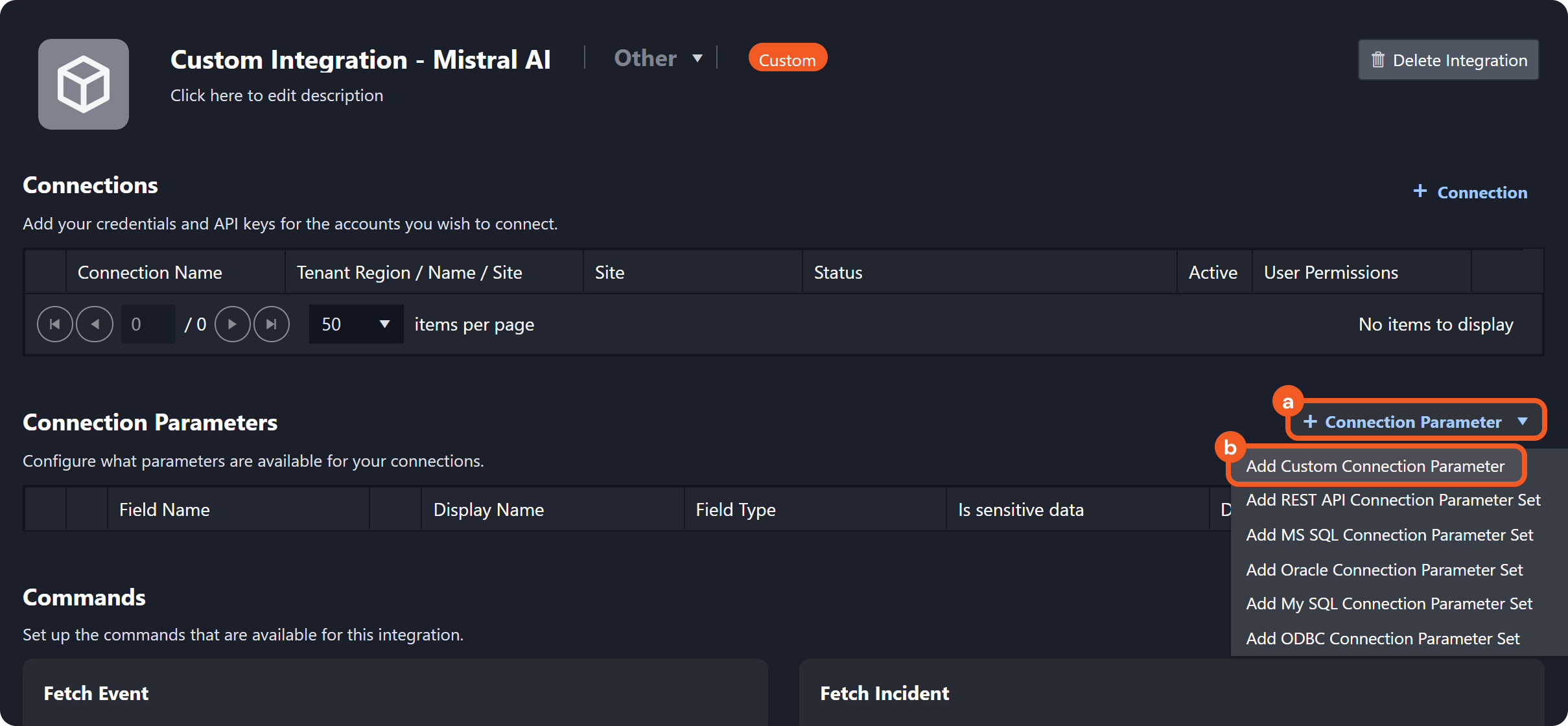Go to previous page of connections
The image size is (1568, 726).
click(95, 324)
